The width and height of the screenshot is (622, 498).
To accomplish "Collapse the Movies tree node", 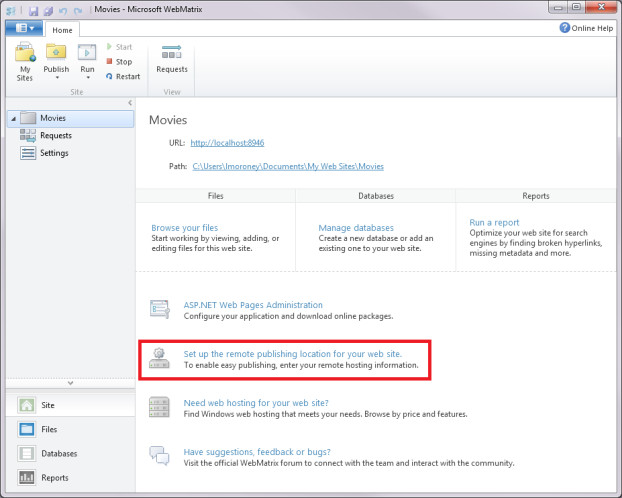I will tap(13, 119).
